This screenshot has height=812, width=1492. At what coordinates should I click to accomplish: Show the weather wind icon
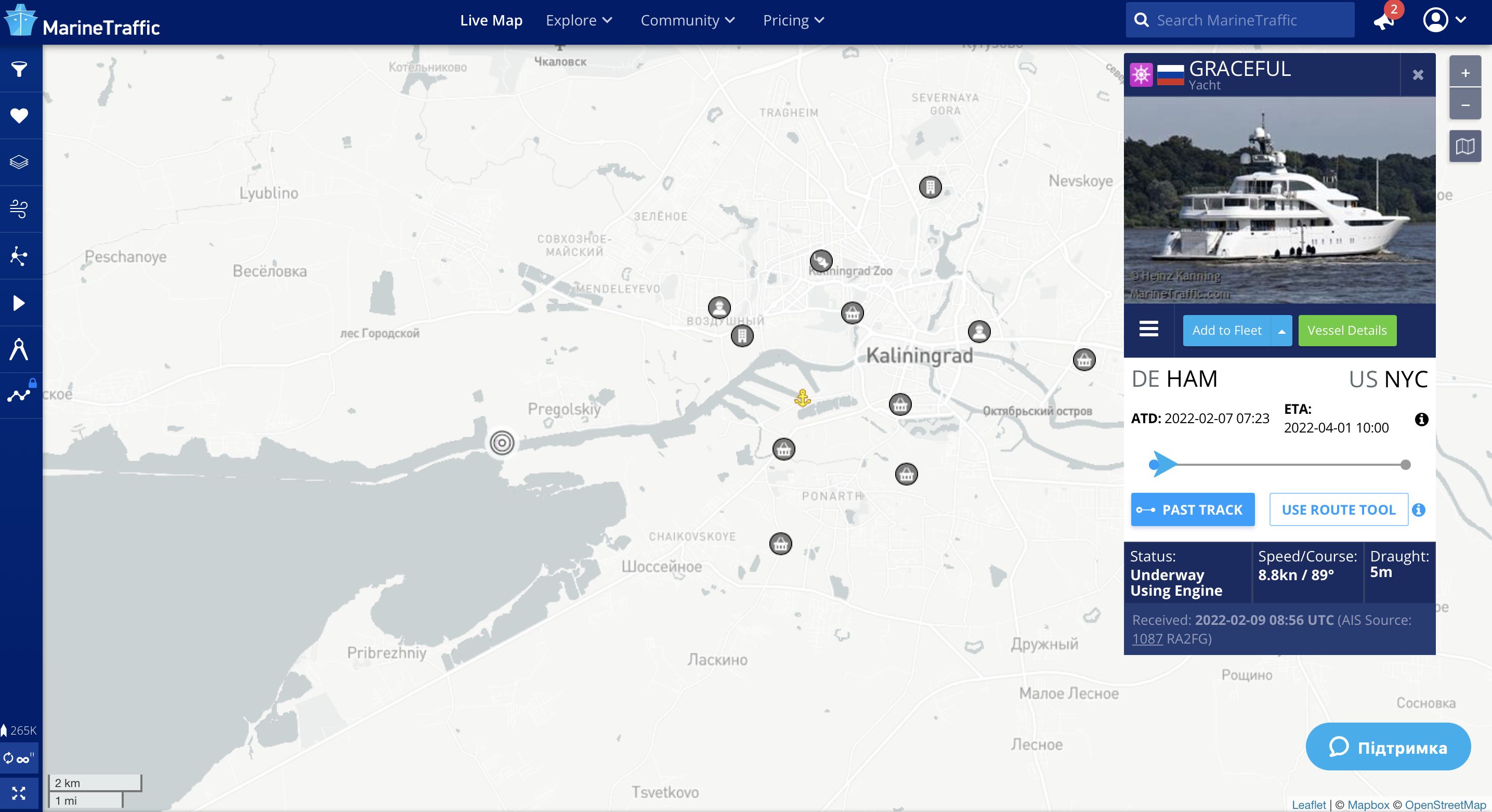(x=19, y=208)
